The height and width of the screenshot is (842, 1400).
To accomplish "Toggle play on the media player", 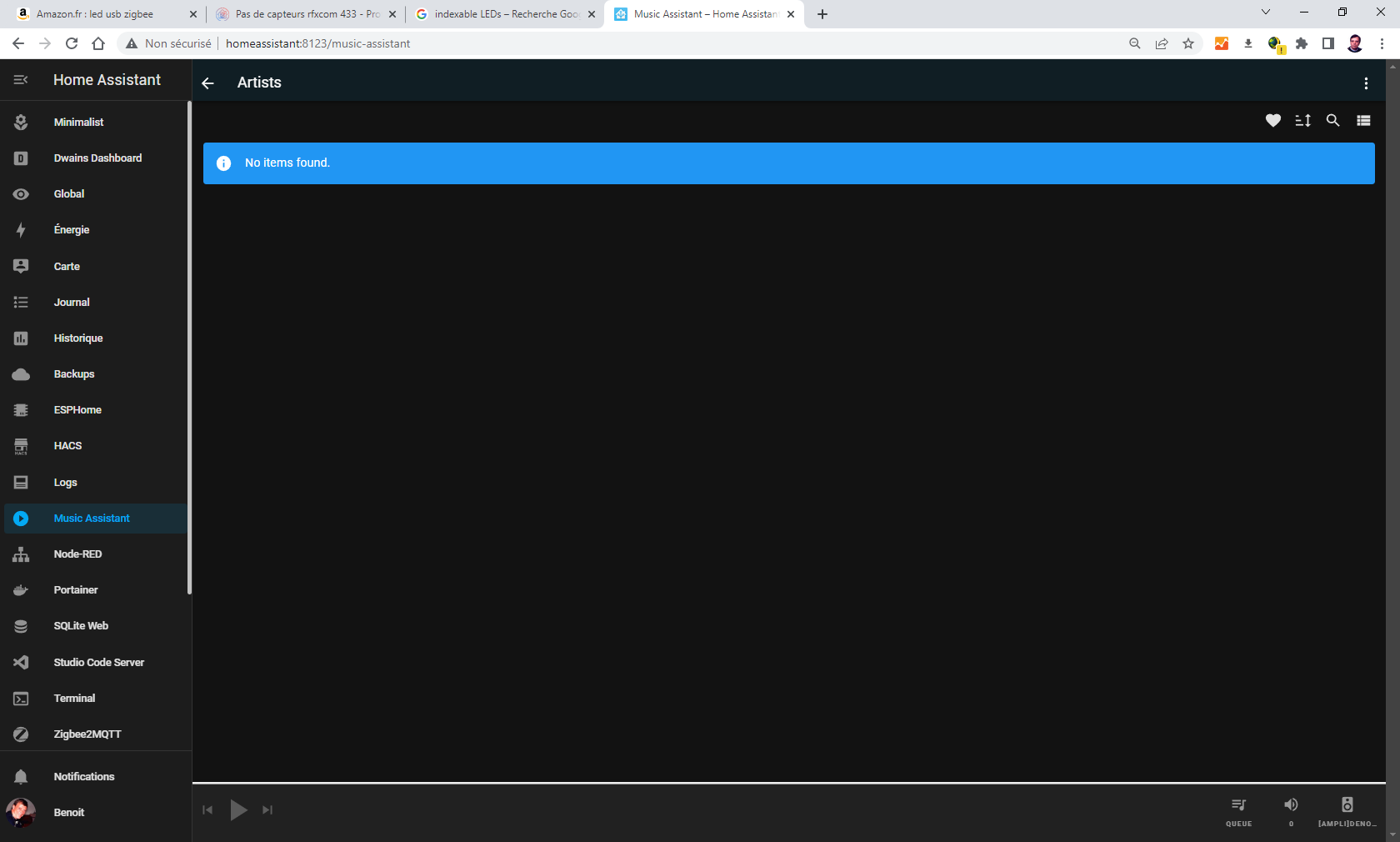I will tap(238, 809).
